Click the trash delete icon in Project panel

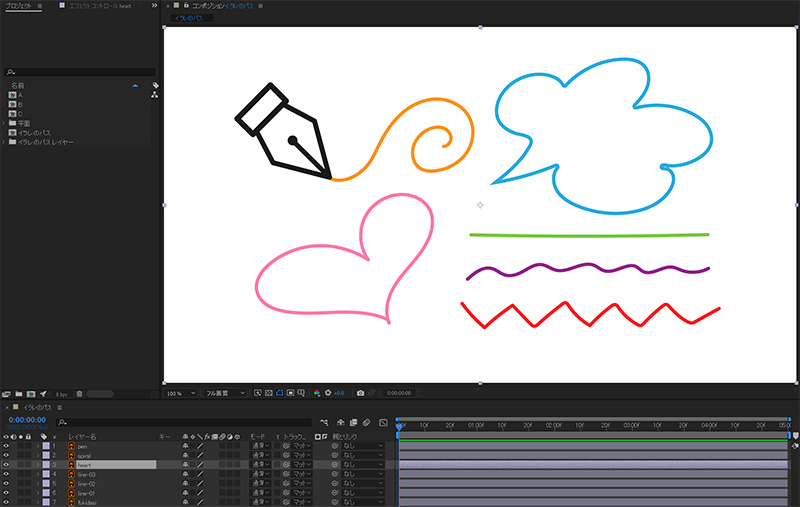(x=79, y=394)
